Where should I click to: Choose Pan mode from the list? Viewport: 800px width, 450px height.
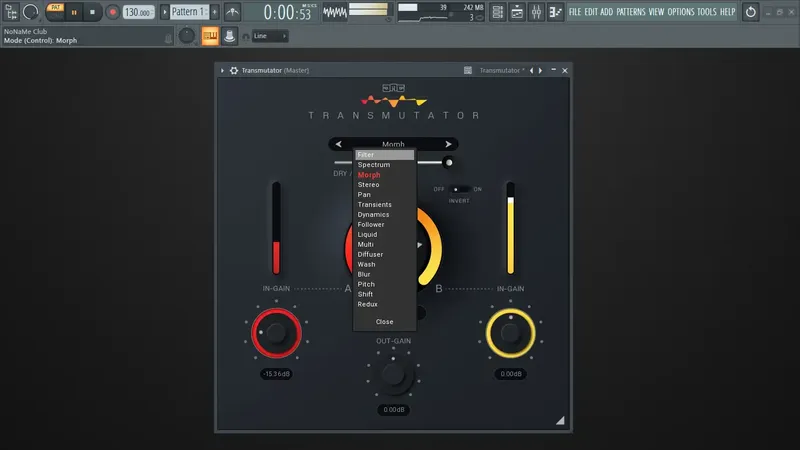385,194
